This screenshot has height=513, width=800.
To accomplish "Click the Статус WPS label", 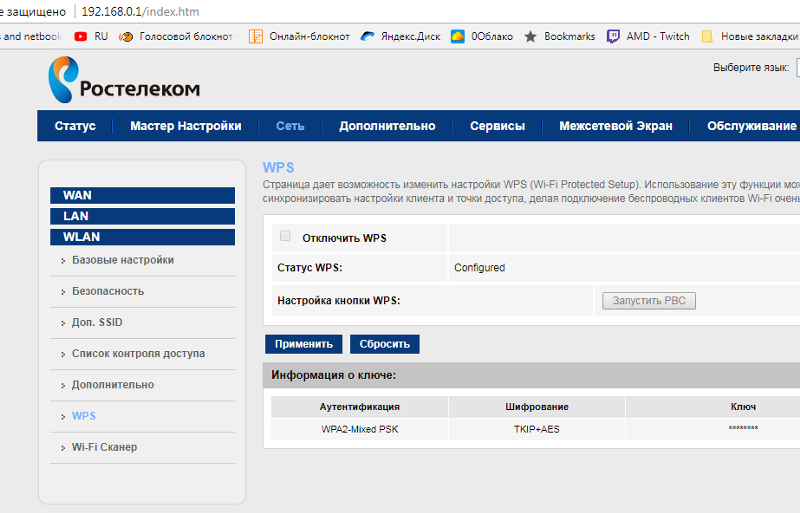I will pyautogui.click(x=310, y=267).
